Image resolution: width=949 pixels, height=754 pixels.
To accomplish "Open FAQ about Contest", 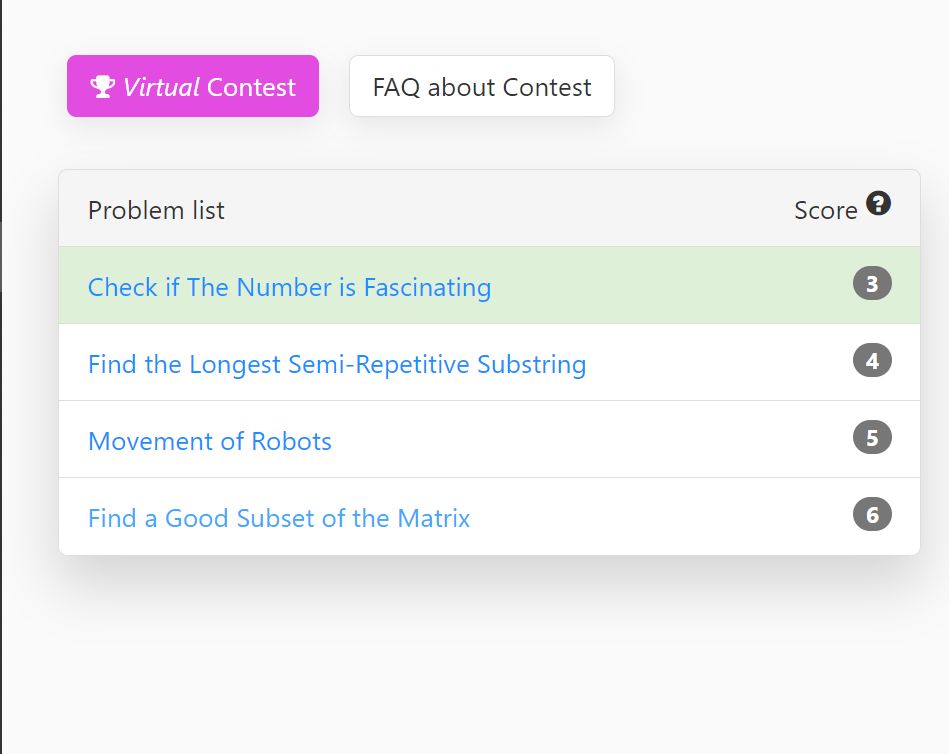I will click(x=482, y=86).
